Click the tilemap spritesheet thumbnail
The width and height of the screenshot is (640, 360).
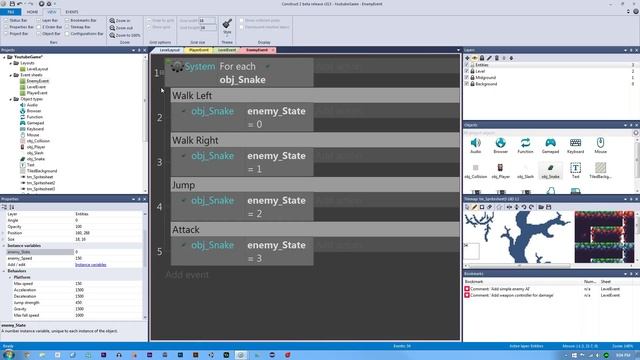coord(604,237)
